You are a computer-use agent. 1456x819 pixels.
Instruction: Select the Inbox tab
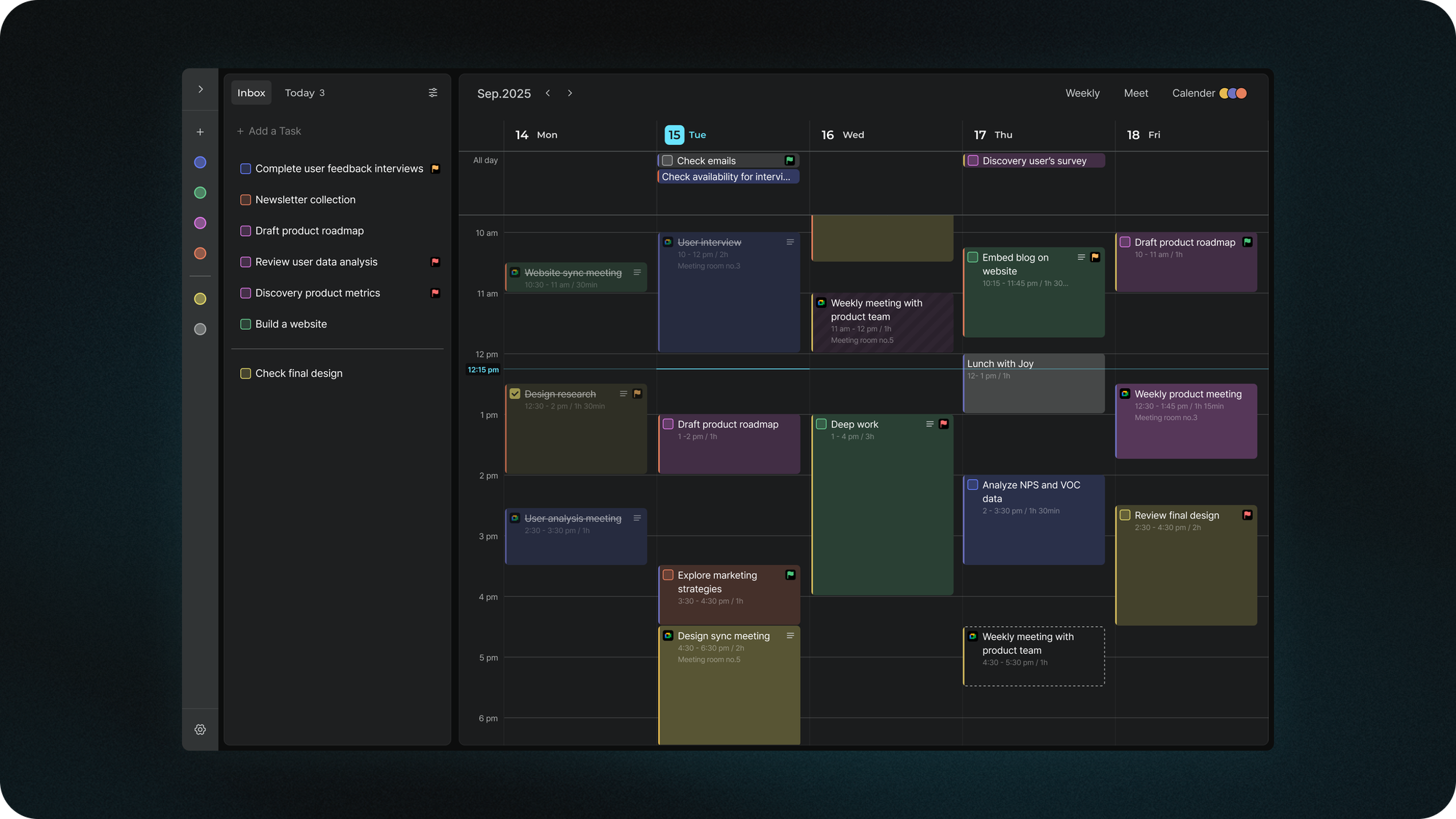(x=251, y=93)
